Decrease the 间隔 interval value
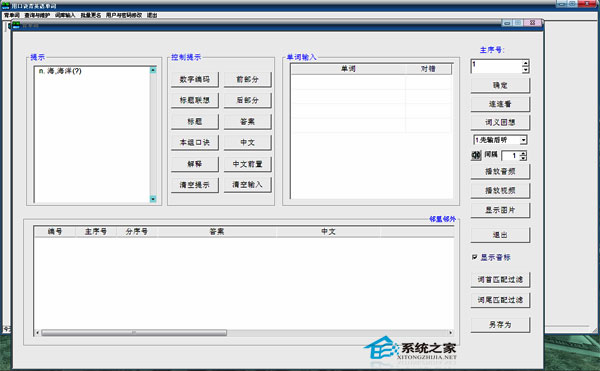 point(523,158)
